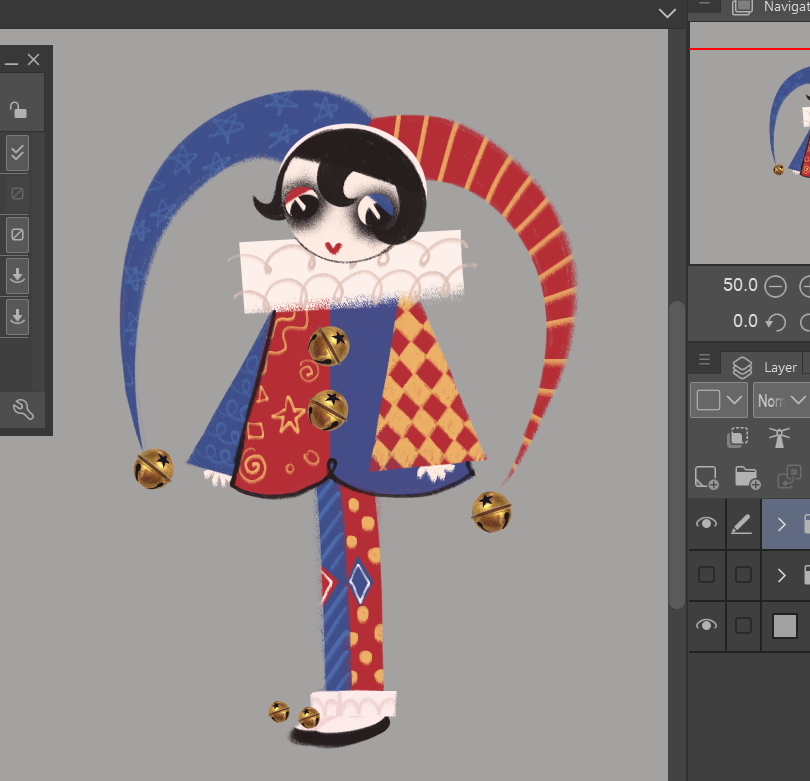Click the canvas vertical scrollbar
The image size is (810, 781).
[676, 455]
